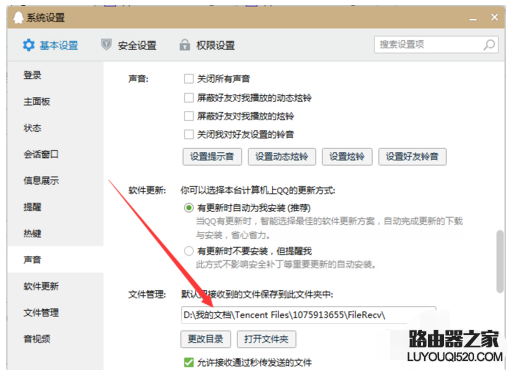Click the lock icon for permission settings
This screenshot has height=370, width=509.
click(185, 45)
